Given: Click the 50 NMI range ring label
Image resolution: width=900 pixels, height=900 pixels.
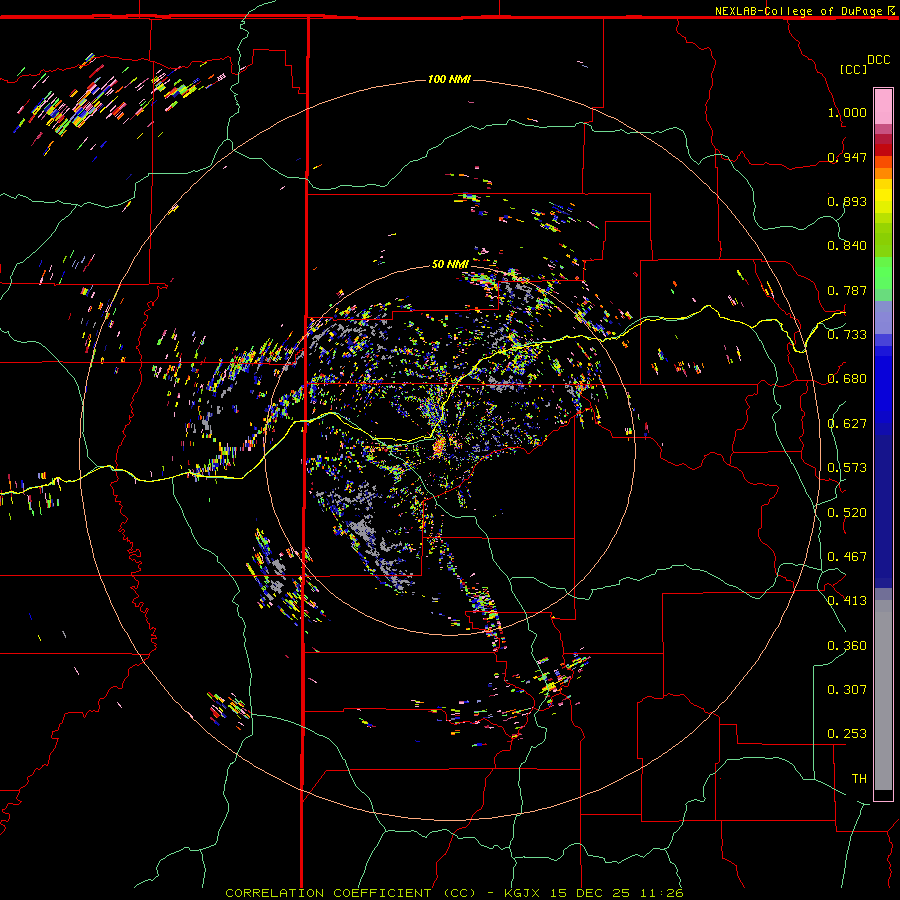Looking at the screenshot, I should (x=450, y=265).
